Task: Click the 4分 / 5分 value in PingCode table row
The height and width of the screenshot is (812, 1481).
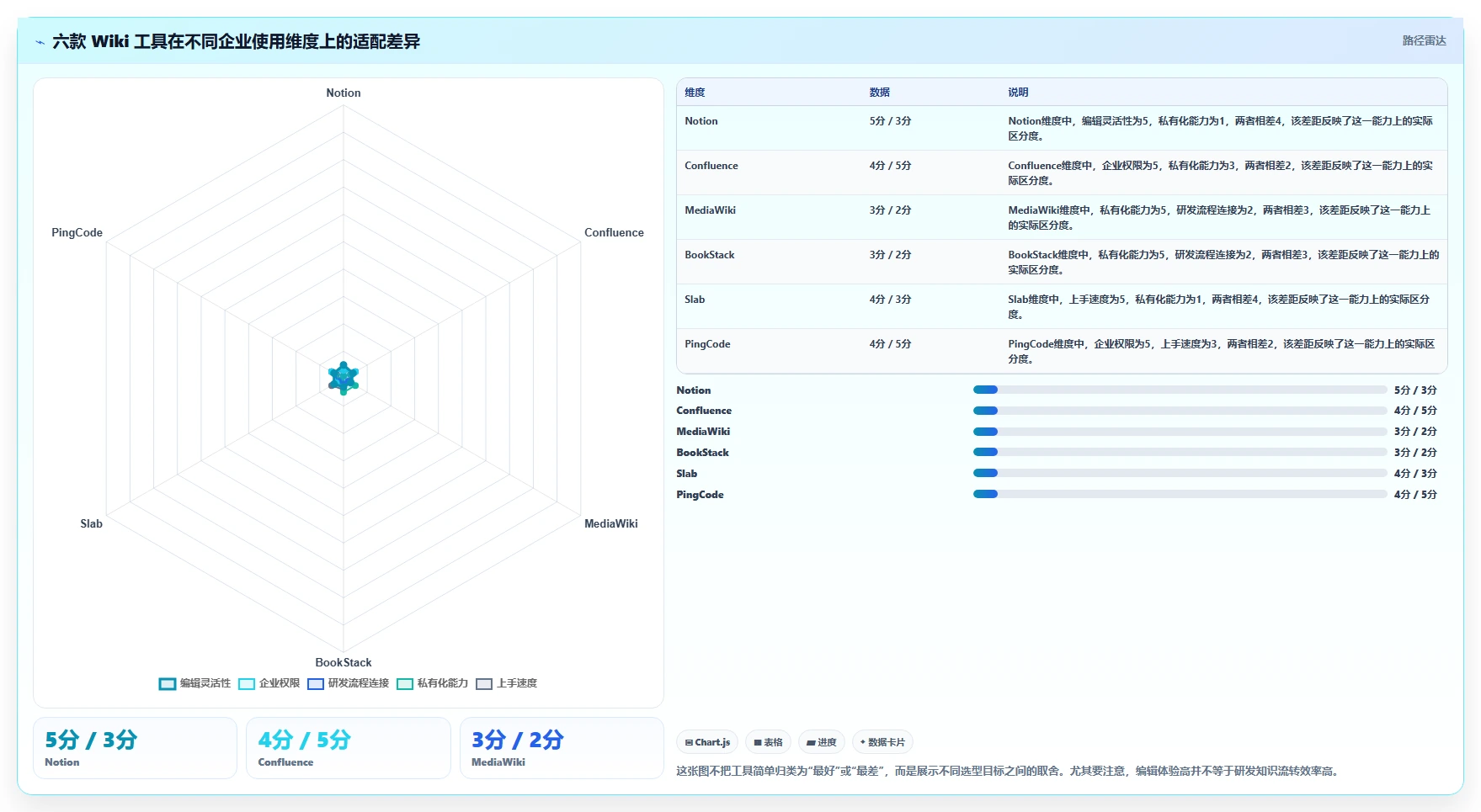Action: [891, 344]
